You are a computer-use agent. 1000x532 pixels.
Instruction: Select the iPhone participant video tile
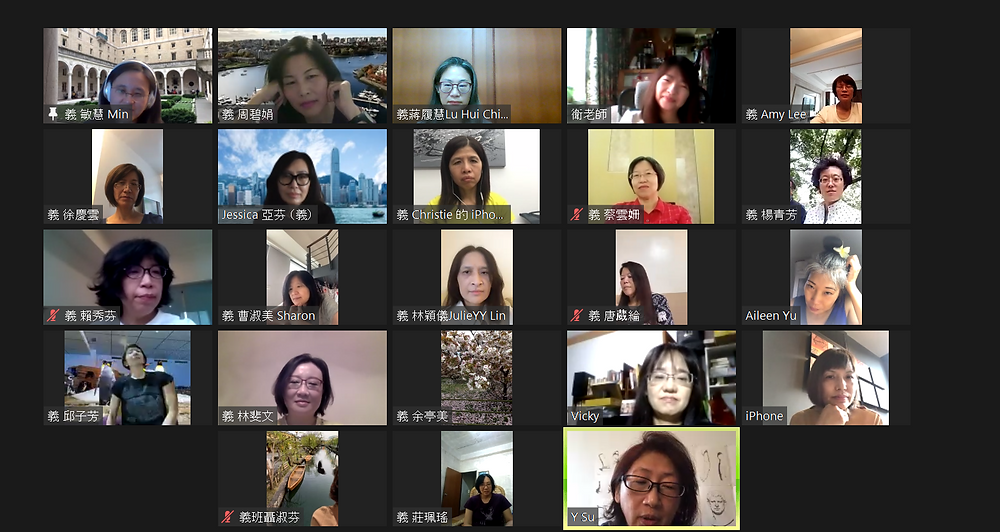click(x=826, y=378)
